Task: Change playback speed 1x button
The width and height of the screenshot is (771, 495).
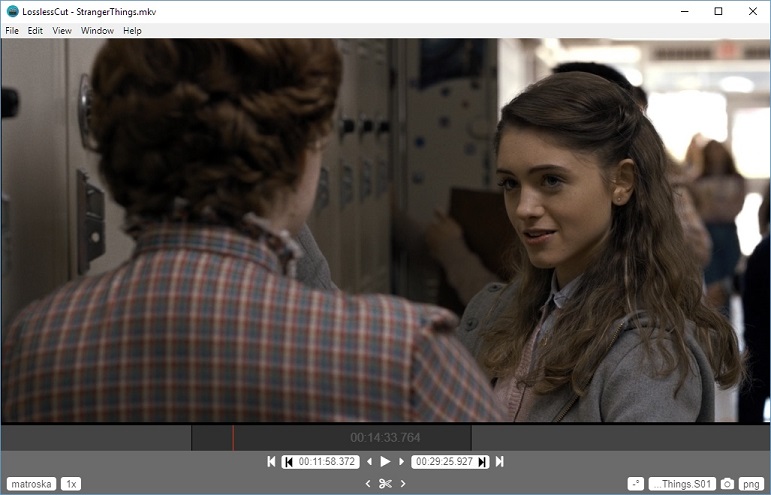Action: [x=71, y=484]
